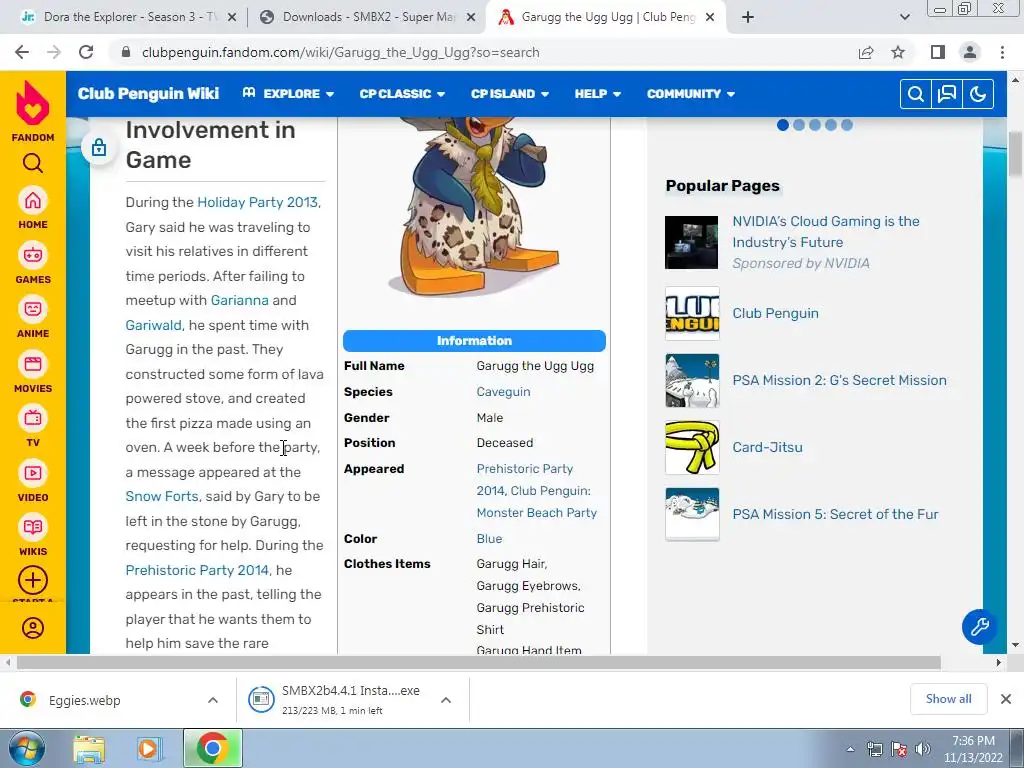The image size is (1024, 768).
Task: Go back with browser back arrow
Action: coord(22,52)
